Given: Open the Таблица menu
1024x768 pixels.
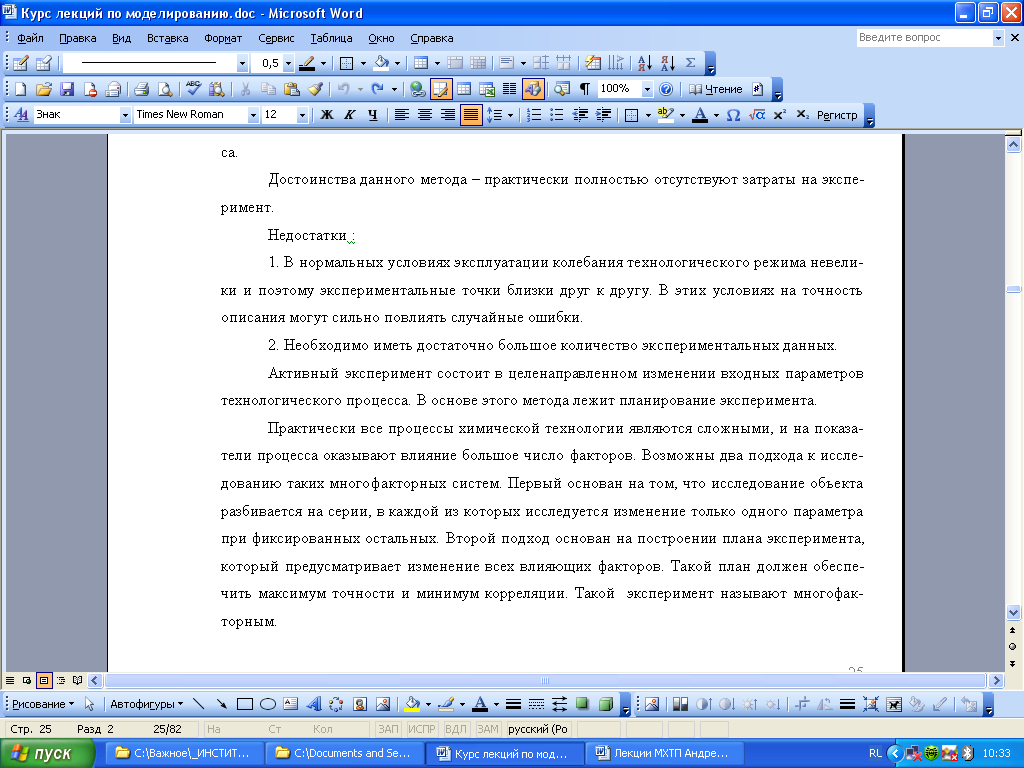Looking at the screenshot, I should coord(331,38).
